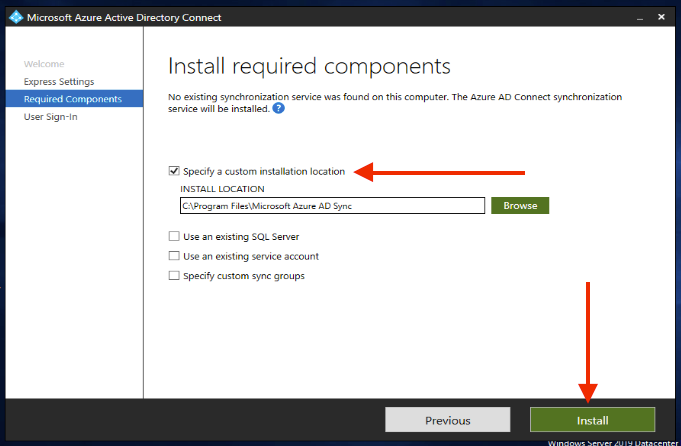Image resolution: width=681 pixels, height=446 pixels.
Task: Check Specify custom sync groups
Action: tap(174, 275)
